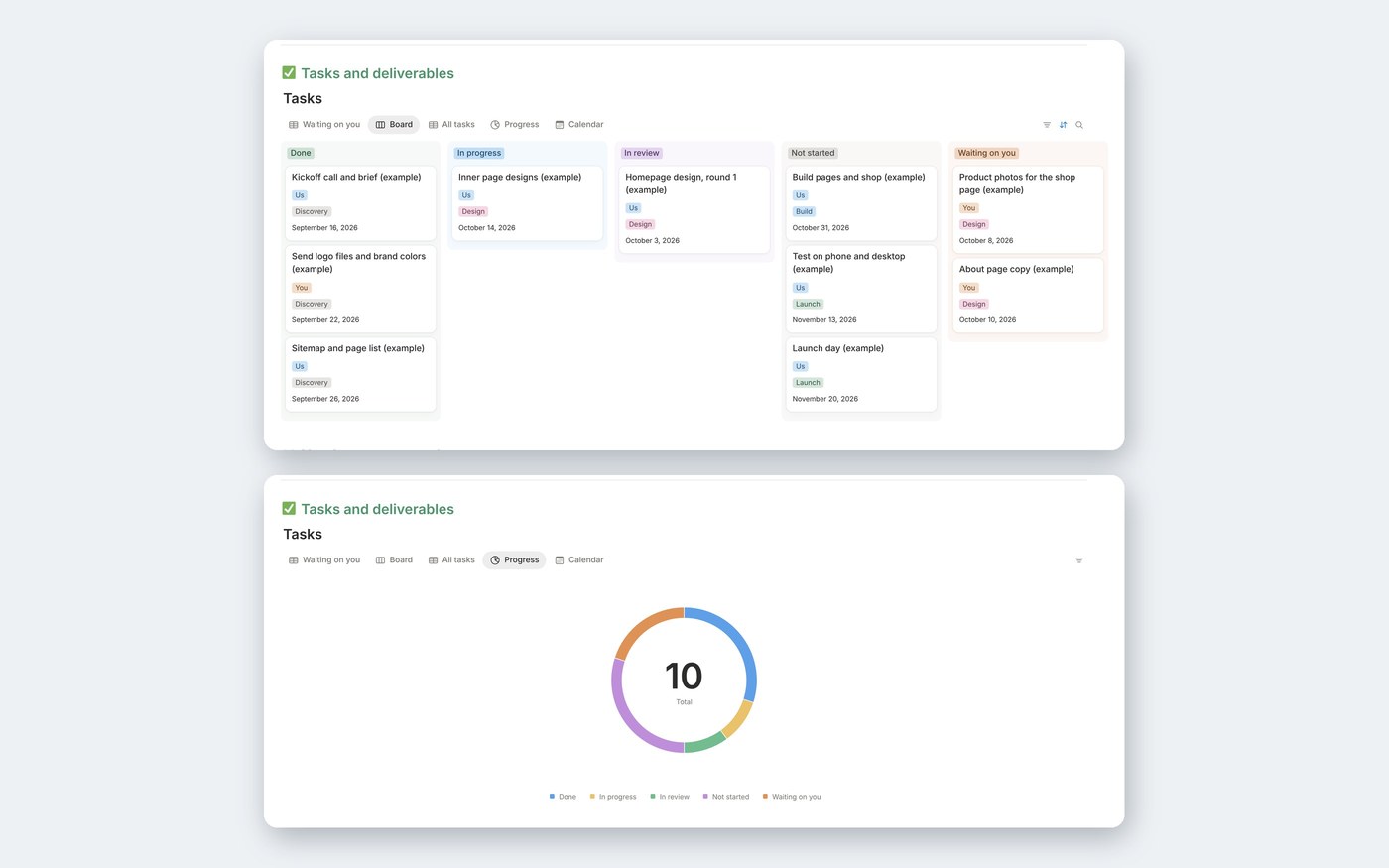Click the Waiting on you column header tag
The height and width of the screenshot is (868, 1389).
[x=987, y=153]
